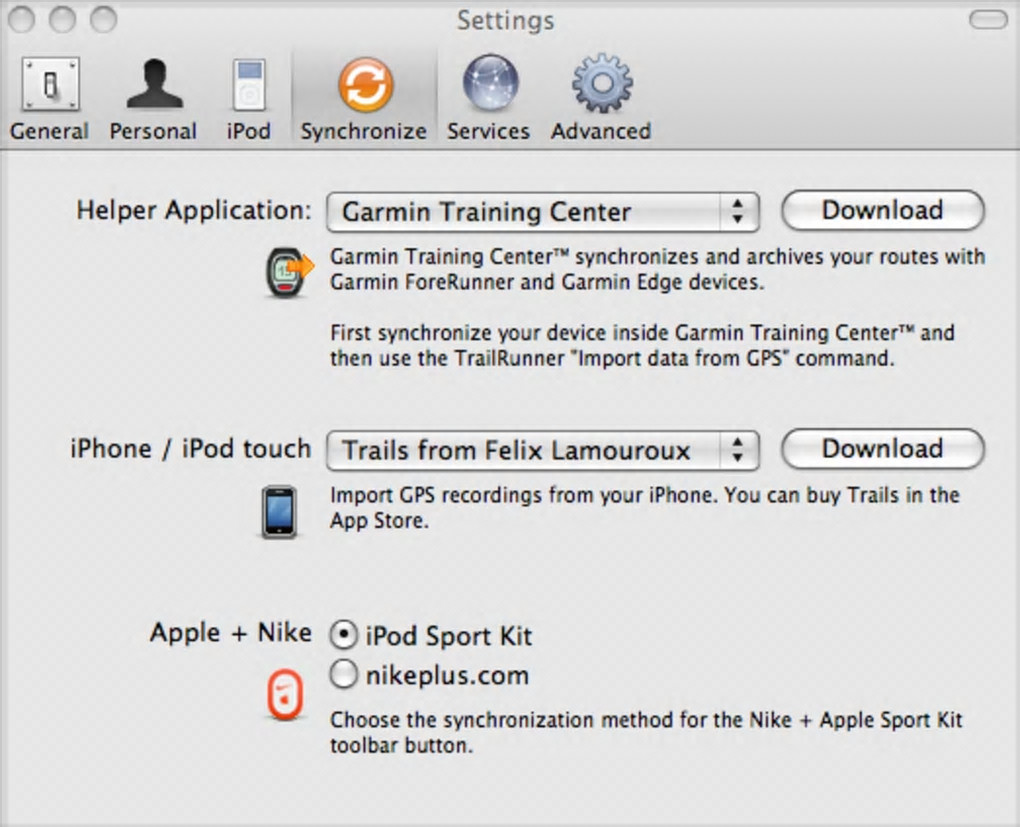Select the iPod Sport Kit radio button
Screen dimensions: 1020x827
343,635
